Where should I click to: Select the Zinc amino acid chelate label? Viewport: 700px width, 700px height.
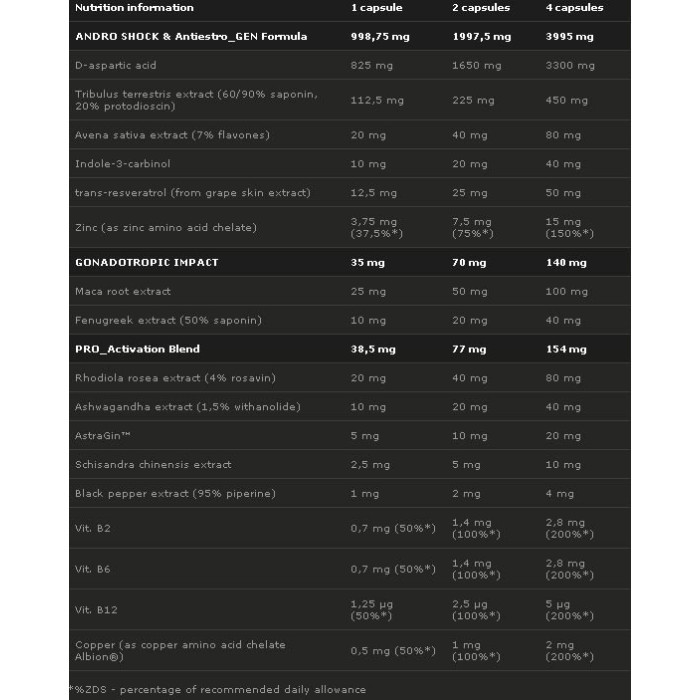tap(166, 227)
